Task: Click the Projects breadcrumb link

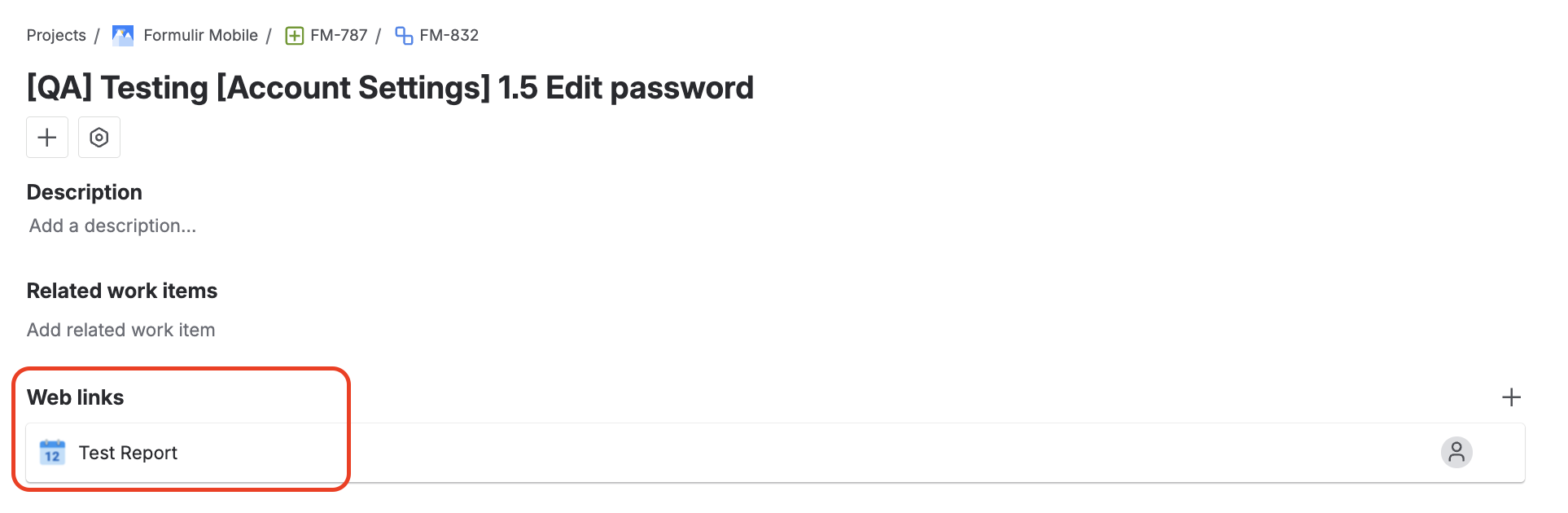Action: pos(56,35)
